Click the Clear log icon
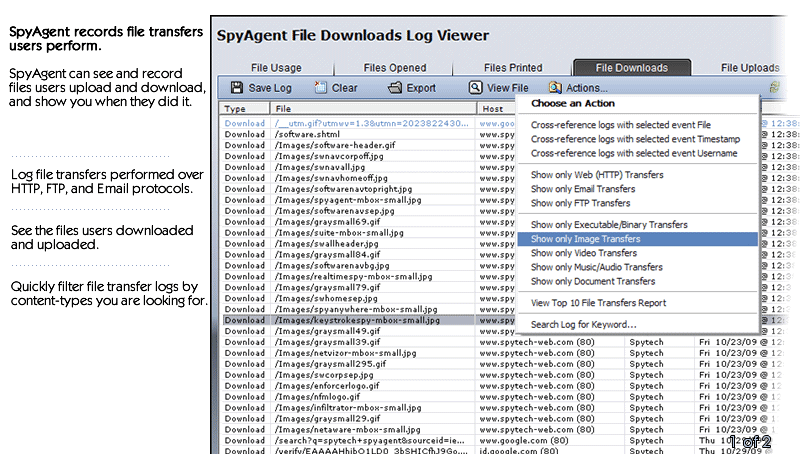This screenshot has height=454, width=800. click(x=320, y=88)
